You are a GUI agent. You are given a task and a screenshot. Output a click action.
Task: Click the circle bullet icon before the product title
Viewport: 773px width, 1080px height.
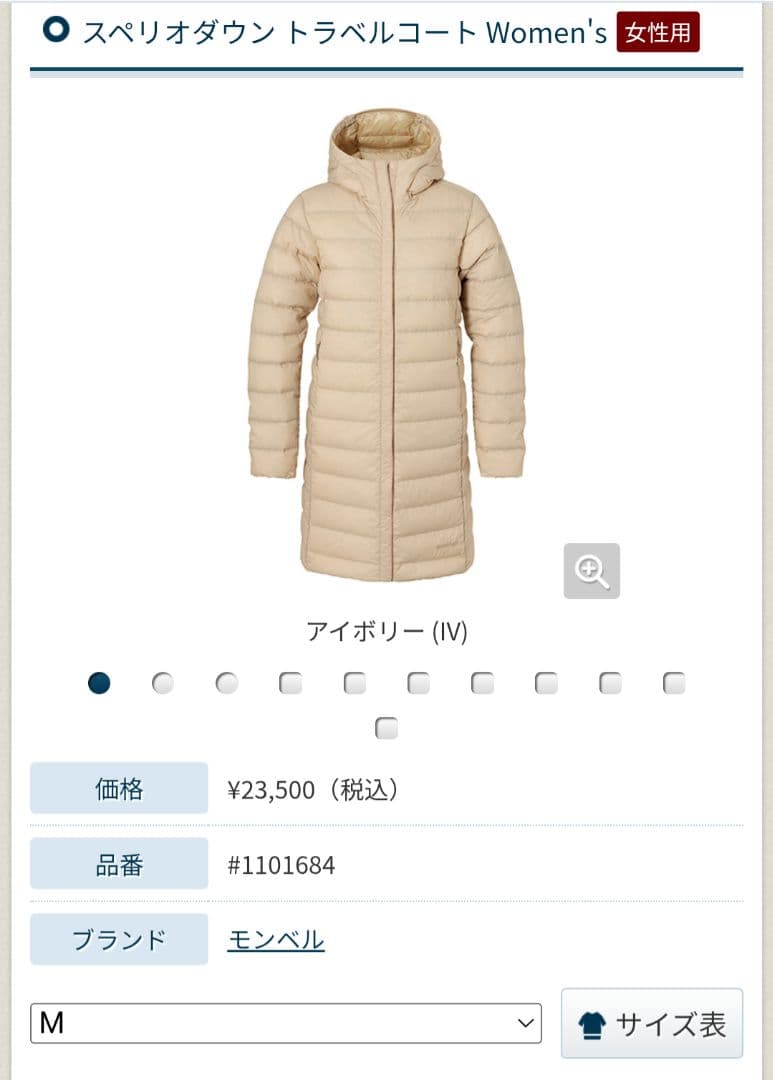(x=56, y=30)
